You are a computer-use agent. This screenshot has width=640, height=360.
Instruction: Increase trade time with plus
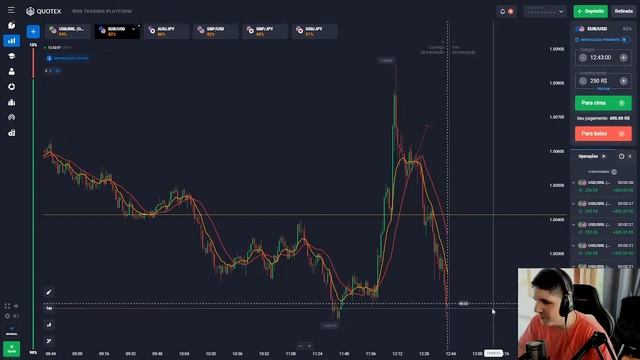click(623, 58)
